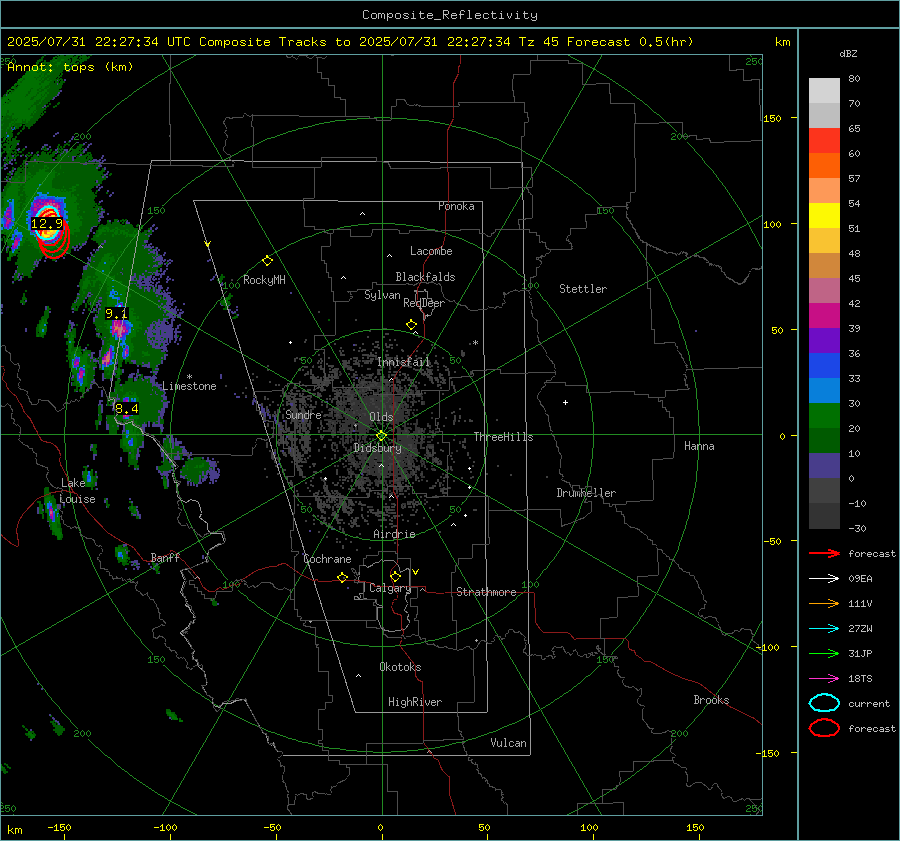Screen dimensions: 900x841
Task: Click the Limestone label
Action: [x=189, y=386]
